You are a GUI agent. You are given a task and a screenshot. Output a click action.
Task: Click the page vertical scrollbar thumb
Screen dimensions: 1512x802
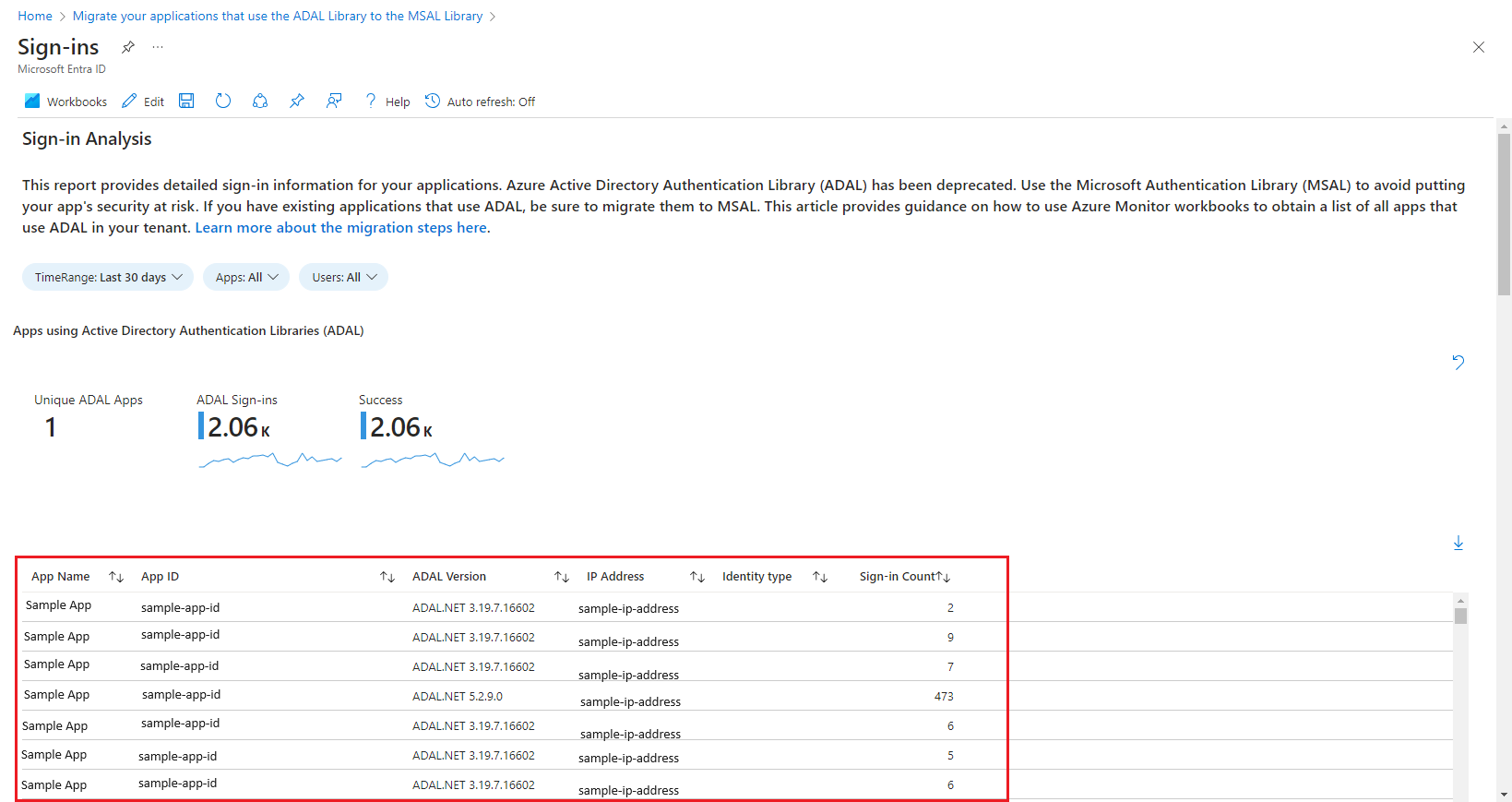1504,214
